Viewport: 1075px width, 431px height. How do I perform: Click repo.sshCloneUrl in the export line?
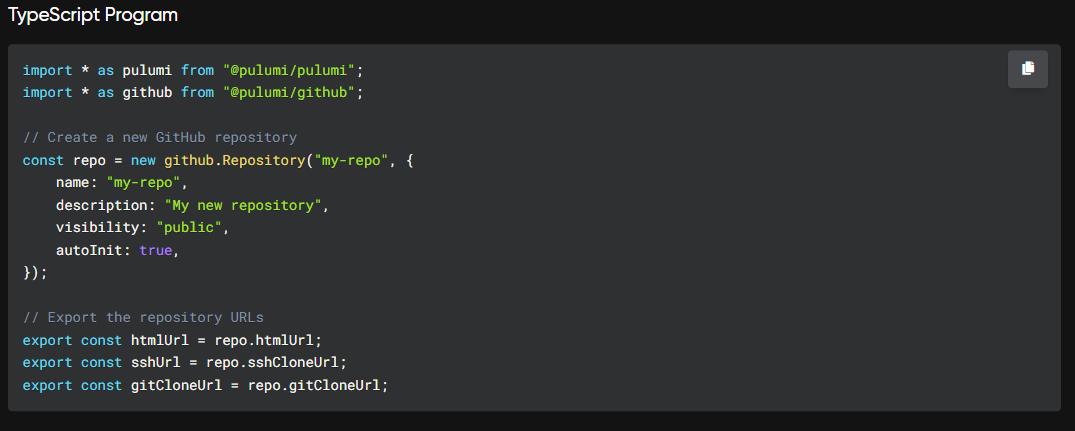[x=268, y=362]
